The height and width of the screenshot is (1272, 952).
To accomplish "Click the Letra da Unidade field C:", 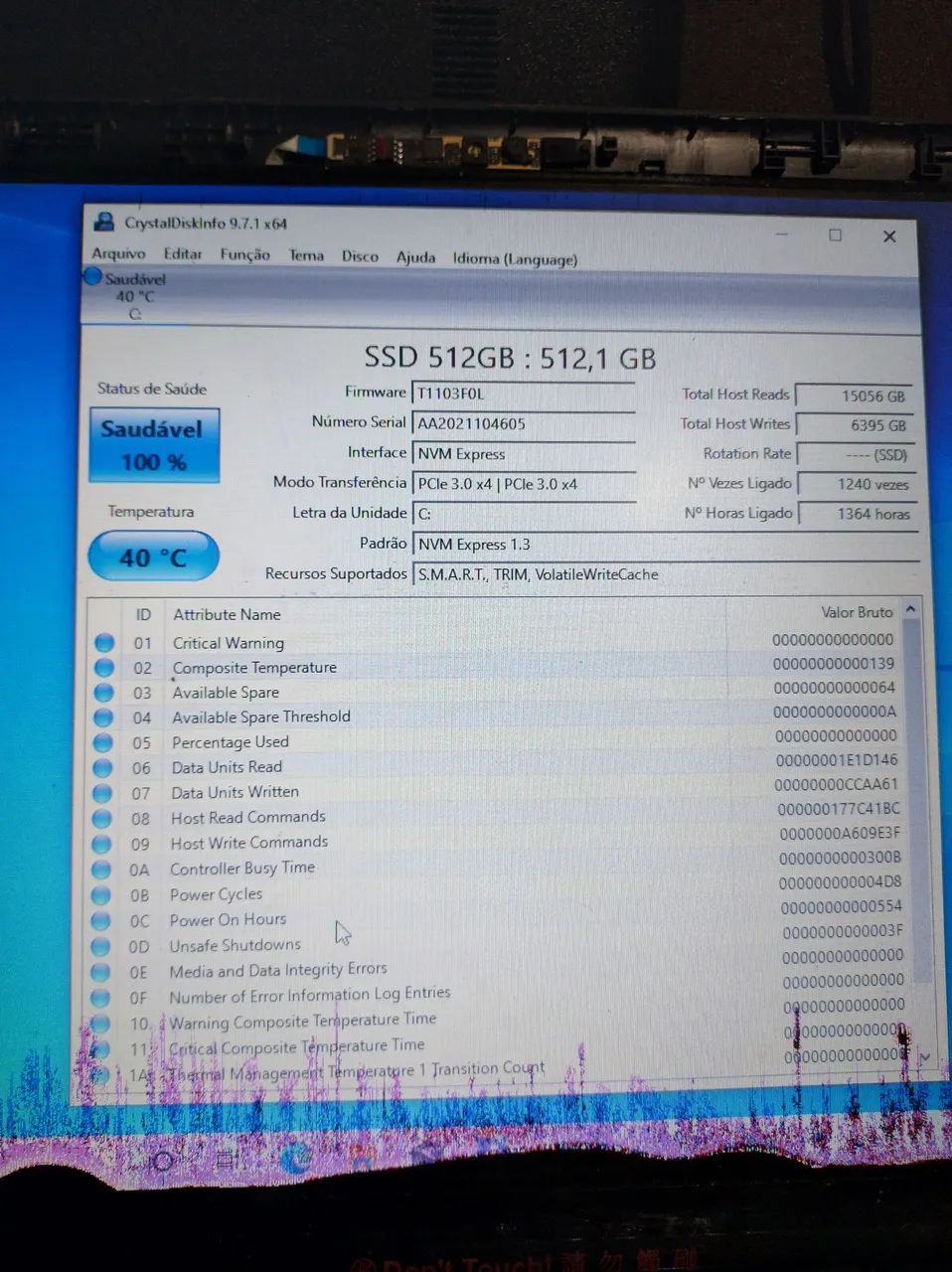I will tap(524, 514).
